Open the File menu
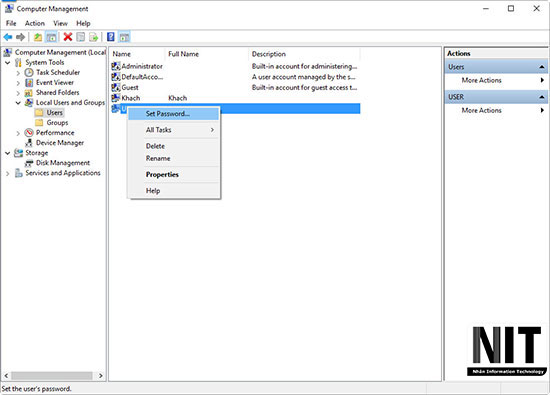This screenshot has height=395, width=550. point(11,24)
